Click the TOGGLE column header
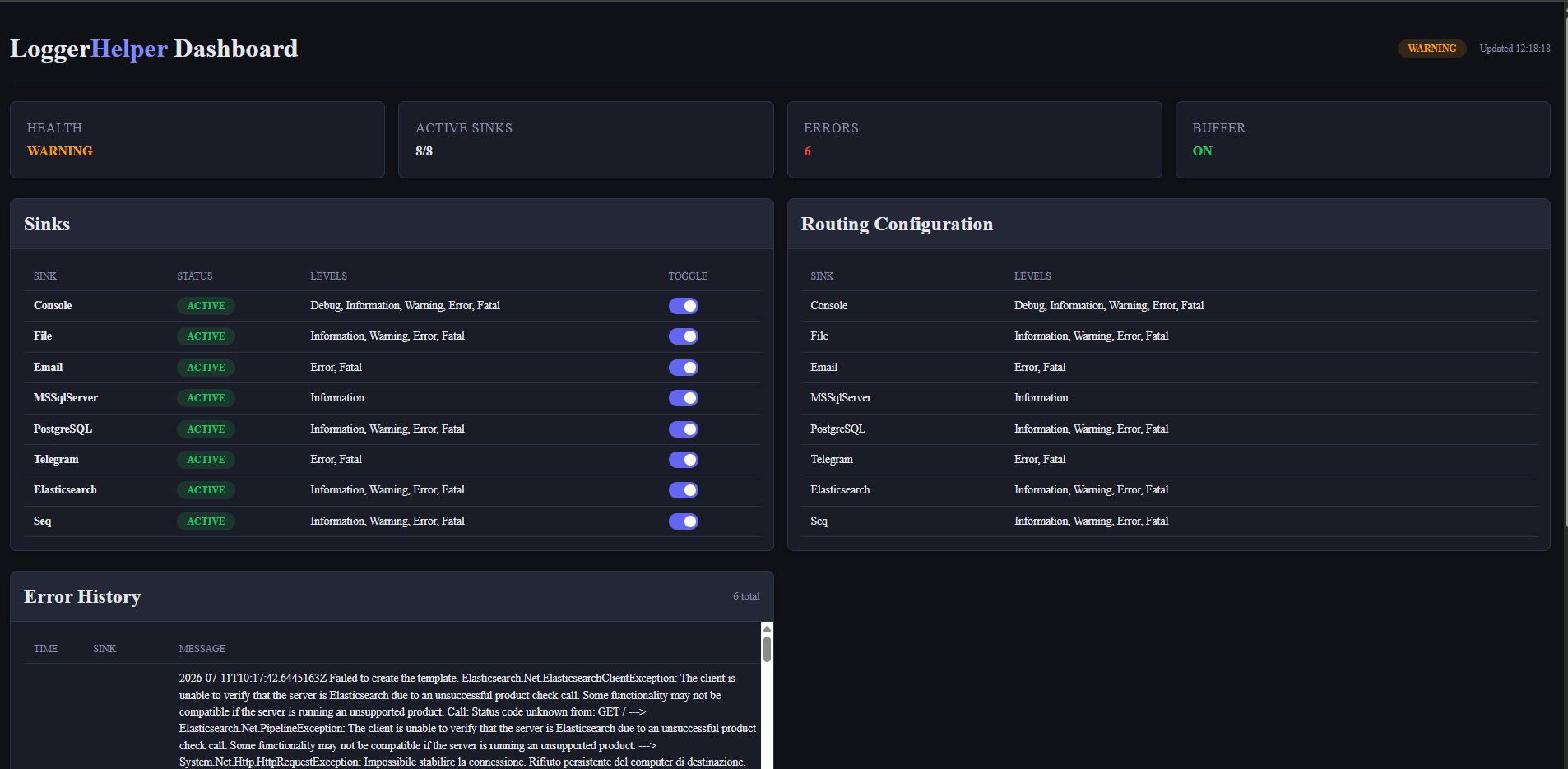This screenshot has height=769, width=1568. coord(688,276)
